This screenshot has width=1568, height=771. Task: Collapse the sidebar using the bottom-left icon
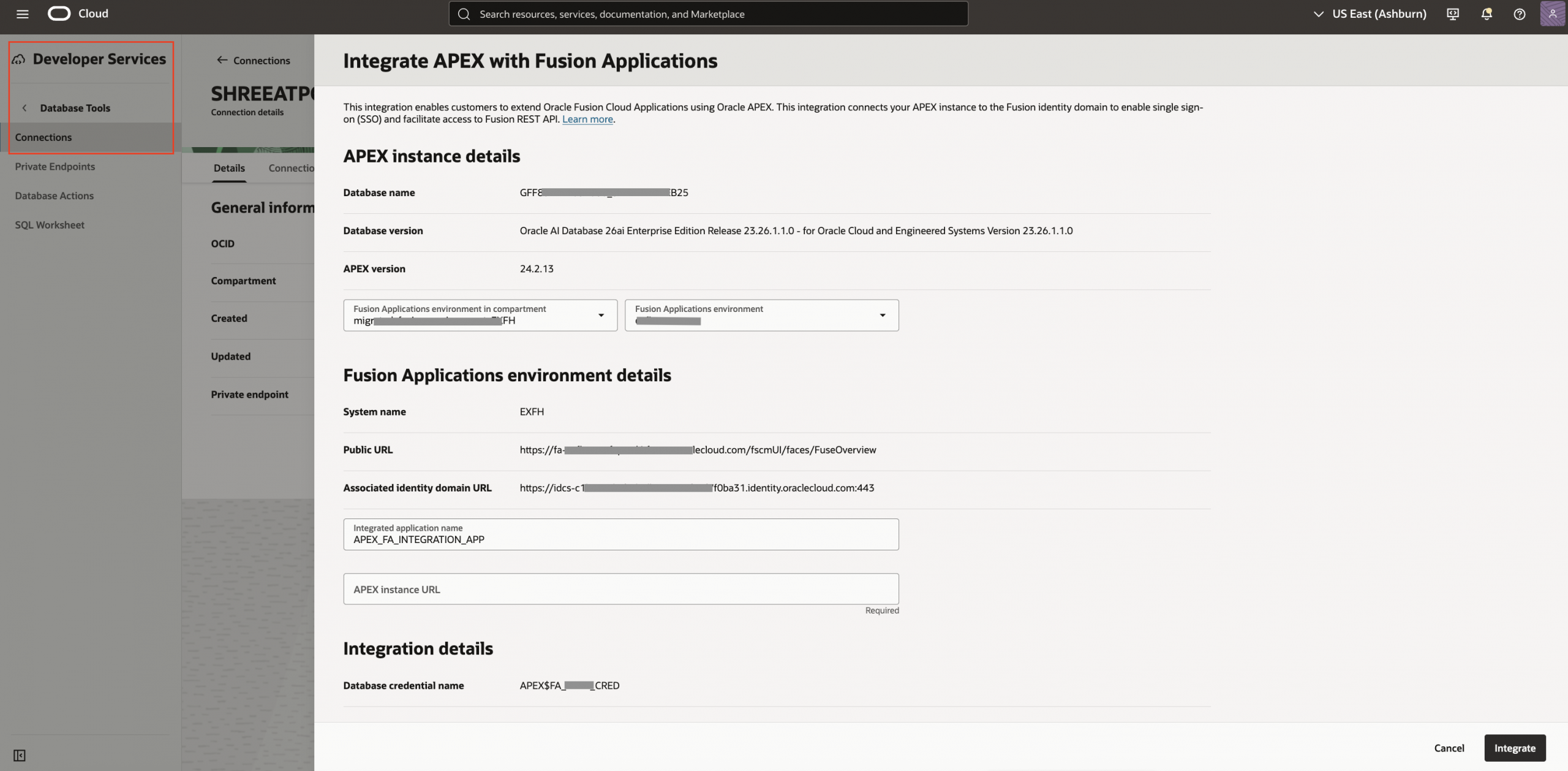click(x=20, y=755)
